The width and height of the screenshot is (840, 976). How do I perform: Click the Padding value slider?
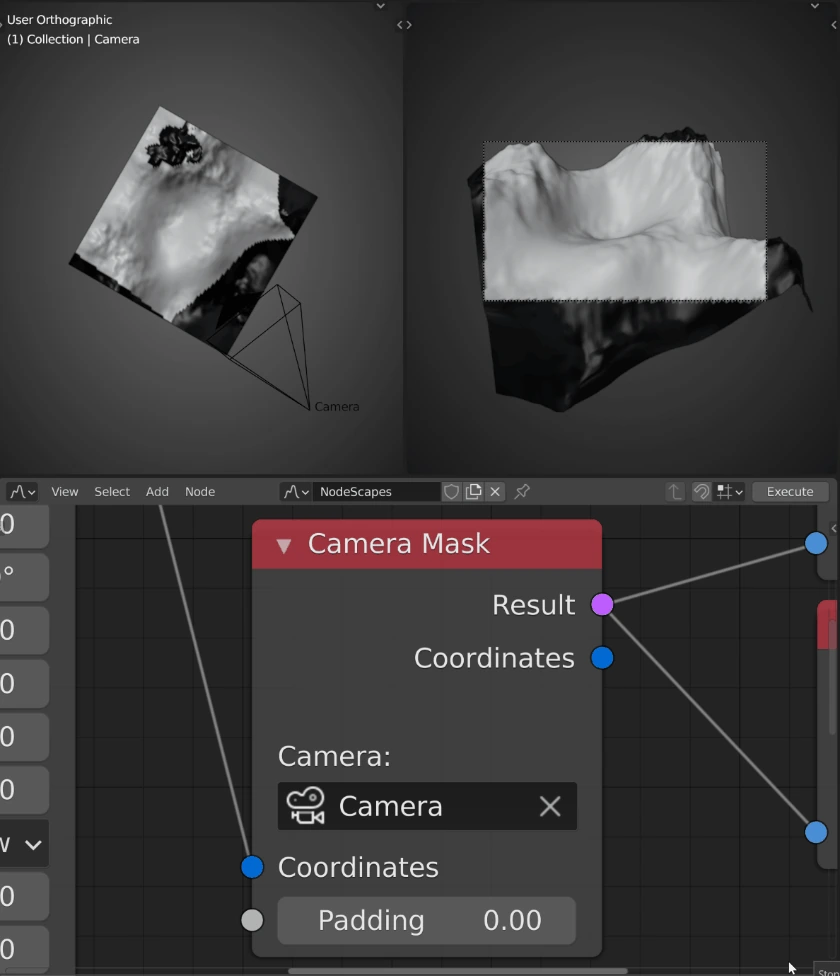click(427, 920)
